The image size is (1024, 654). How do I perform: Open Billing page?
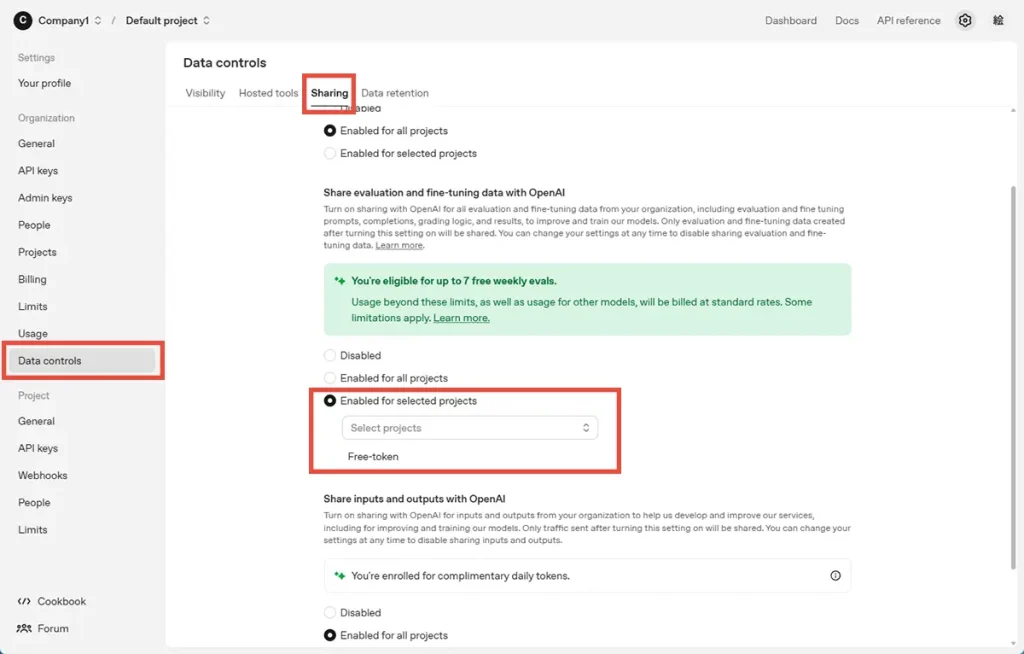tap(32, 280)
